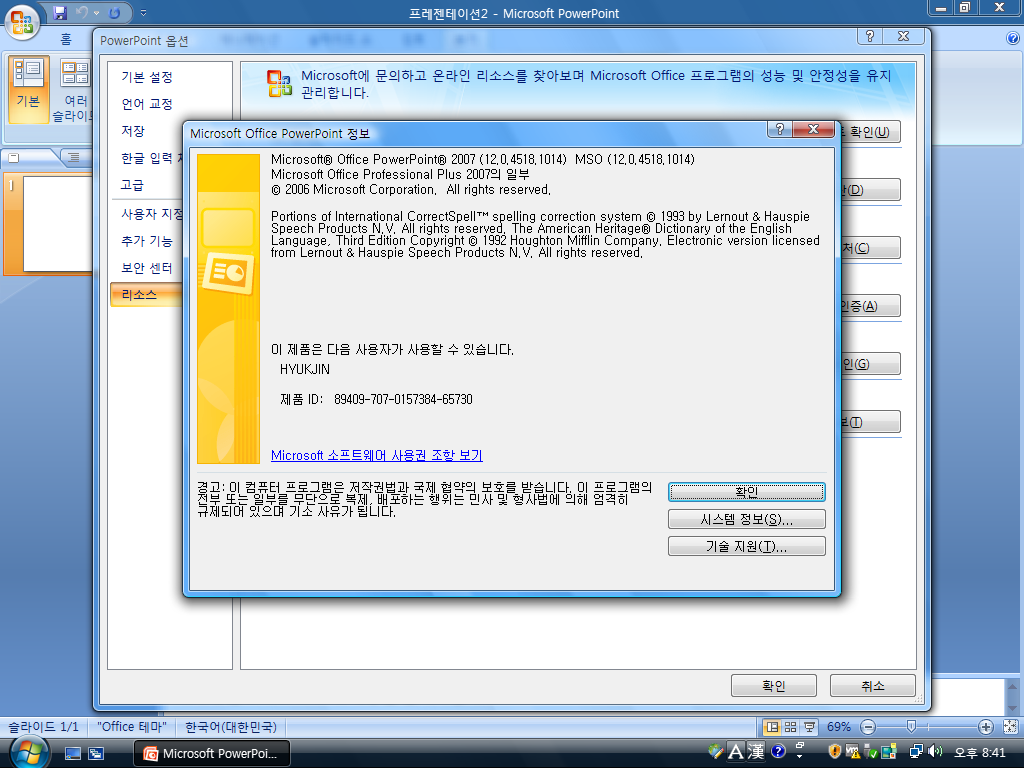Click fit slide to window icon

[x=1010, y=727]
